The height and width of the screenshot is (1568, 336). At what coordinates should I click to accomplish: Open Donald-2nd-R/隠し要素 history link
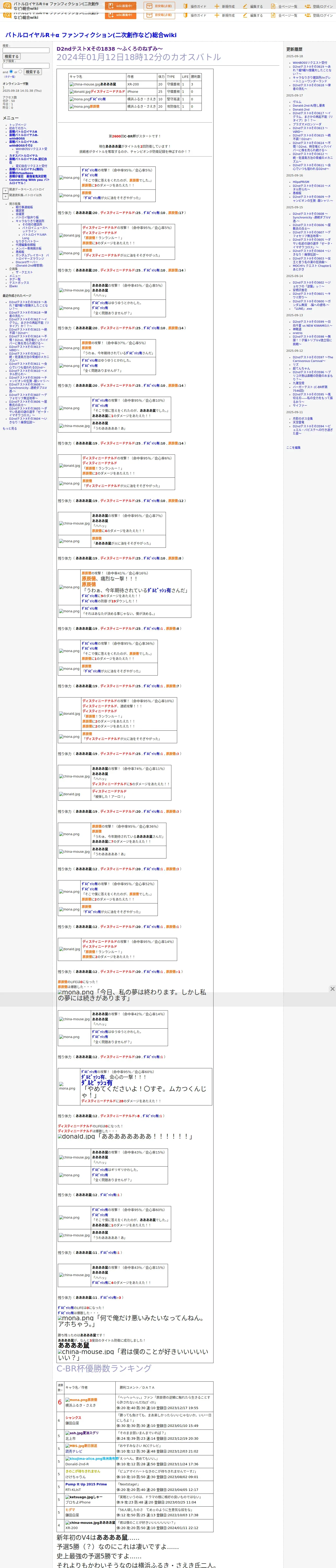pyautogui.click(x=309, y=106)
